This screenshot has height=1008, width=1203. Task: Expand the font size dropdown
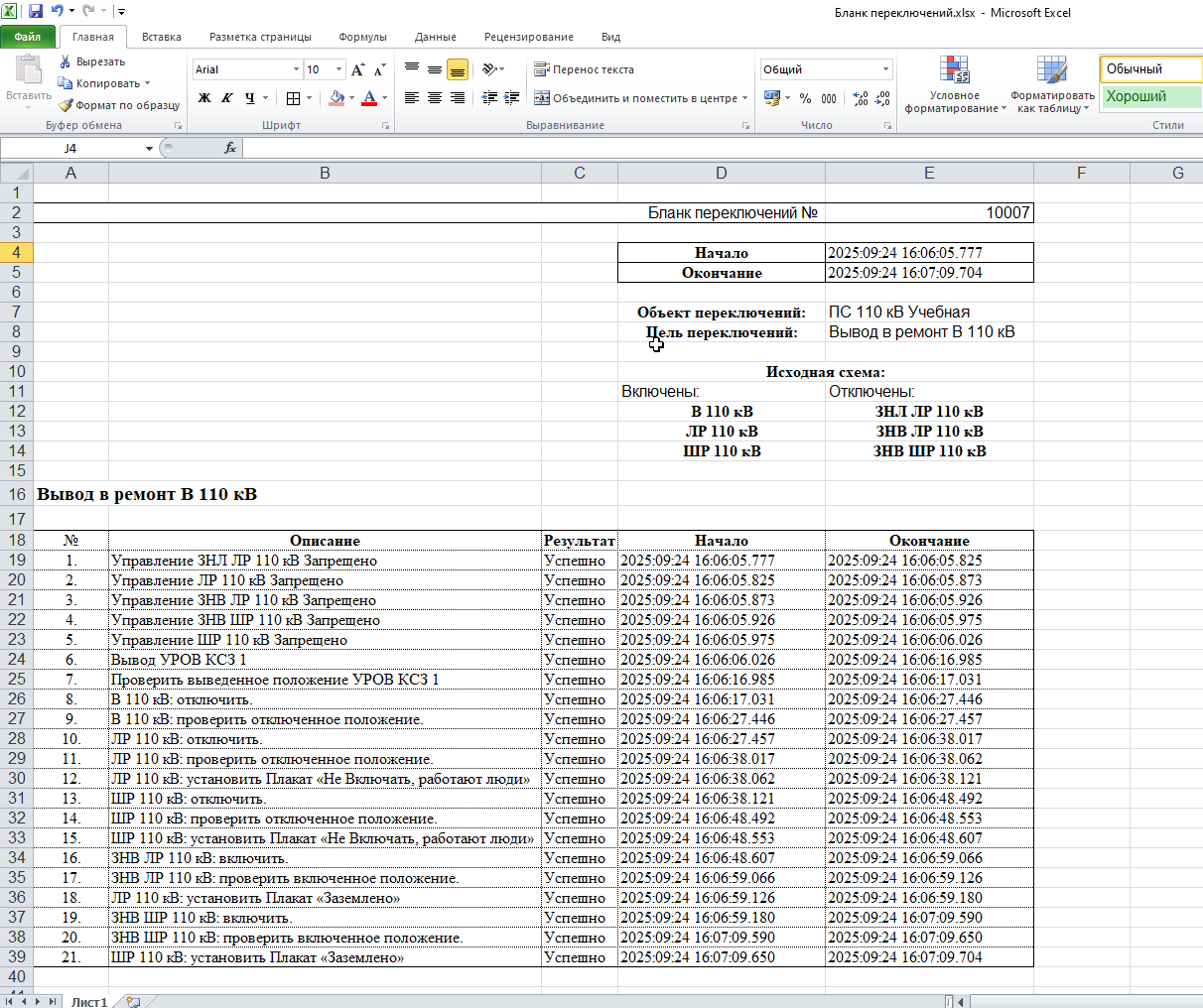click(x=338, y=69)
